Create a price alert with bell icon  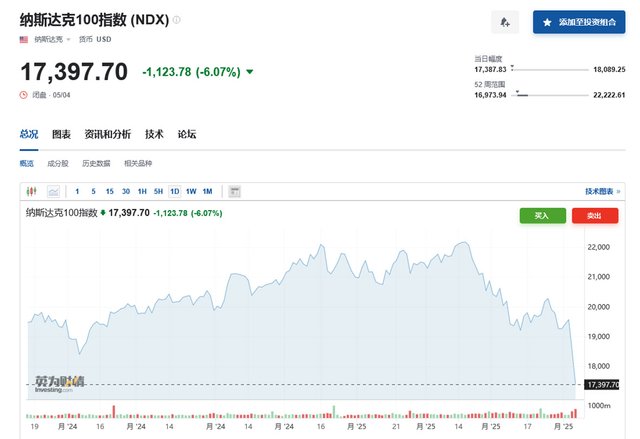pos(505,22)
